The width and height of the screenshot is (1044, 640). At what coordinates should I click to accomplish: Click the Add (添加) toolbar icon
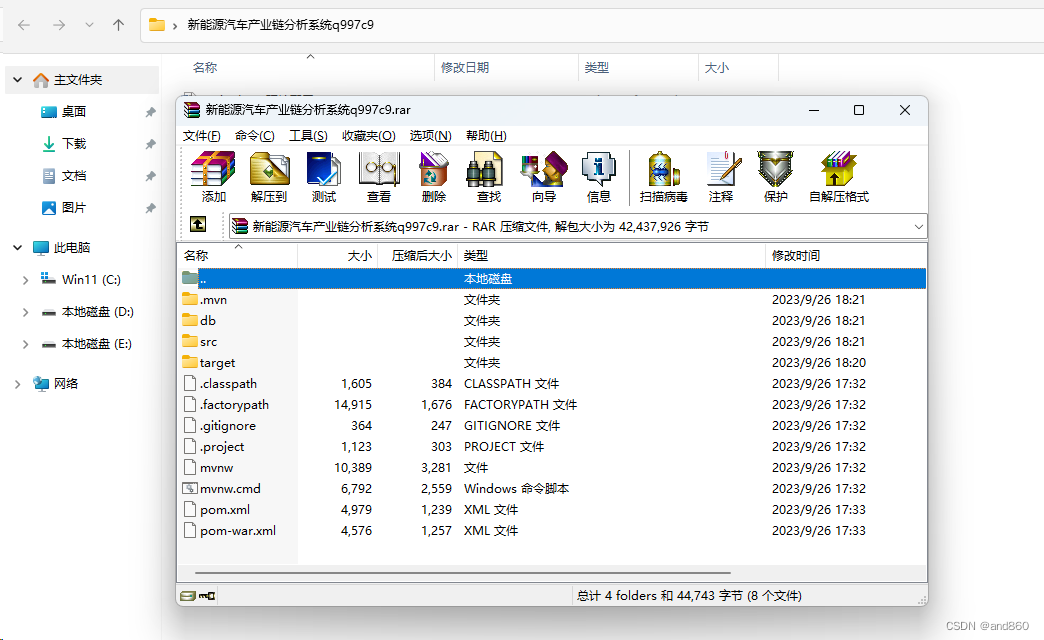click(x=213, y=176)
